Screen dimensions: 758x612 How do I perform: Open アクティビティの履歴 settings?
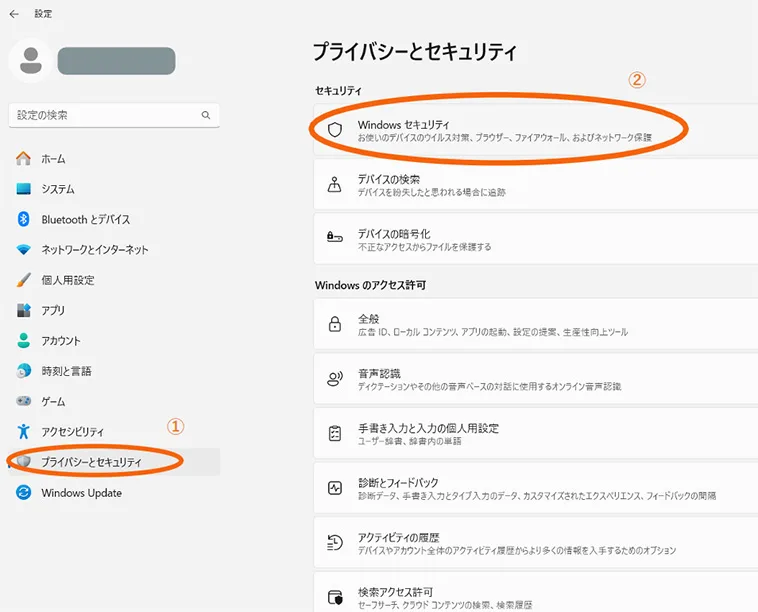536,542
